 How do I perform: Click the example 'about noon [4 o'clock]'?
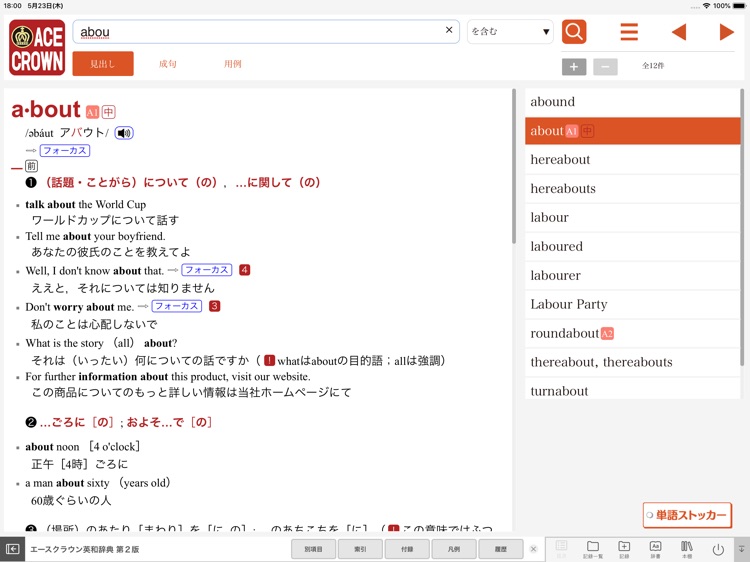pyautogui.click(x=83, y=447)
